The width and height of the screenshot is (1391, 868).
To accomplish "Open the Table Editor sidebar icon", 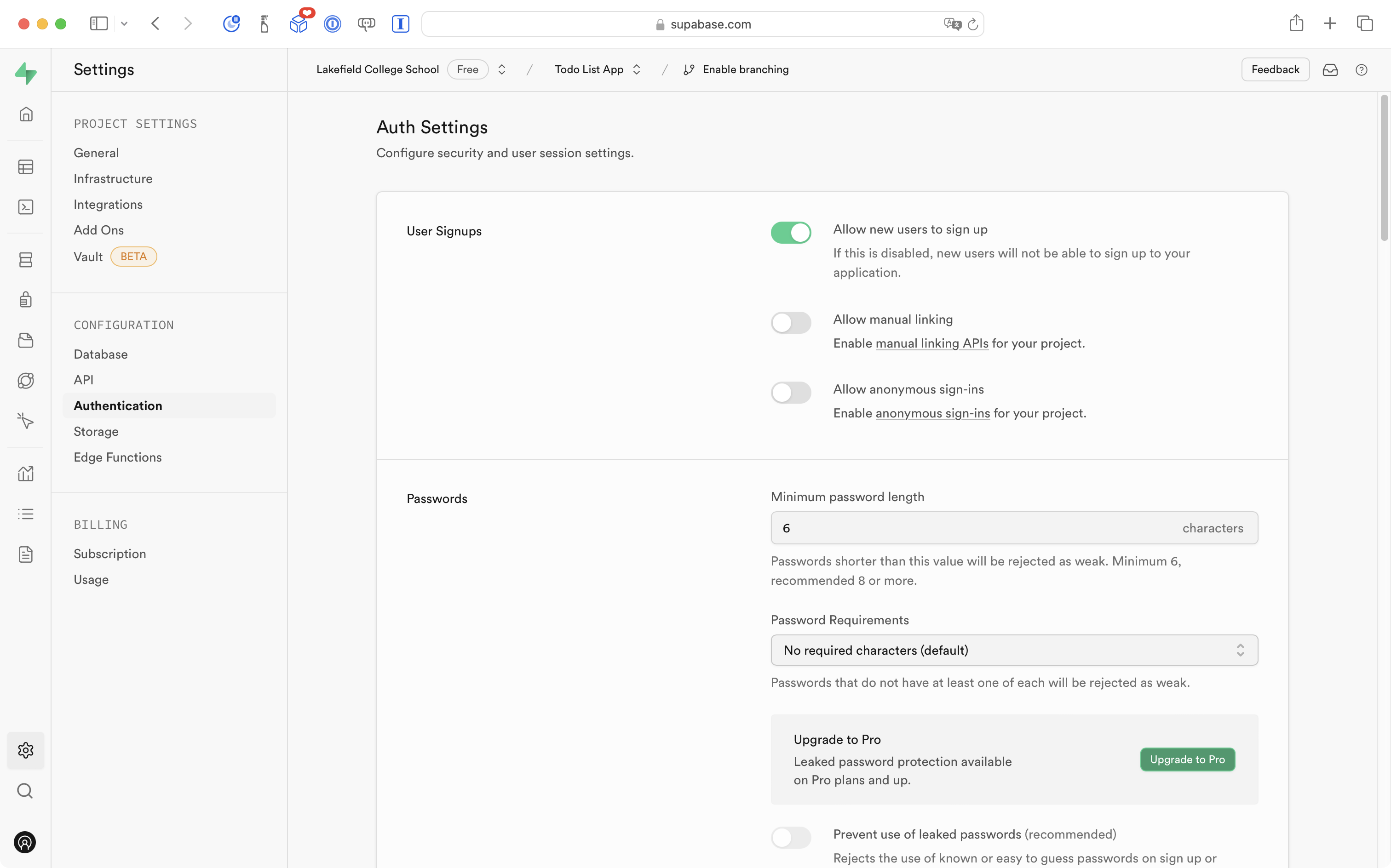I will click(x=25, y=167).
